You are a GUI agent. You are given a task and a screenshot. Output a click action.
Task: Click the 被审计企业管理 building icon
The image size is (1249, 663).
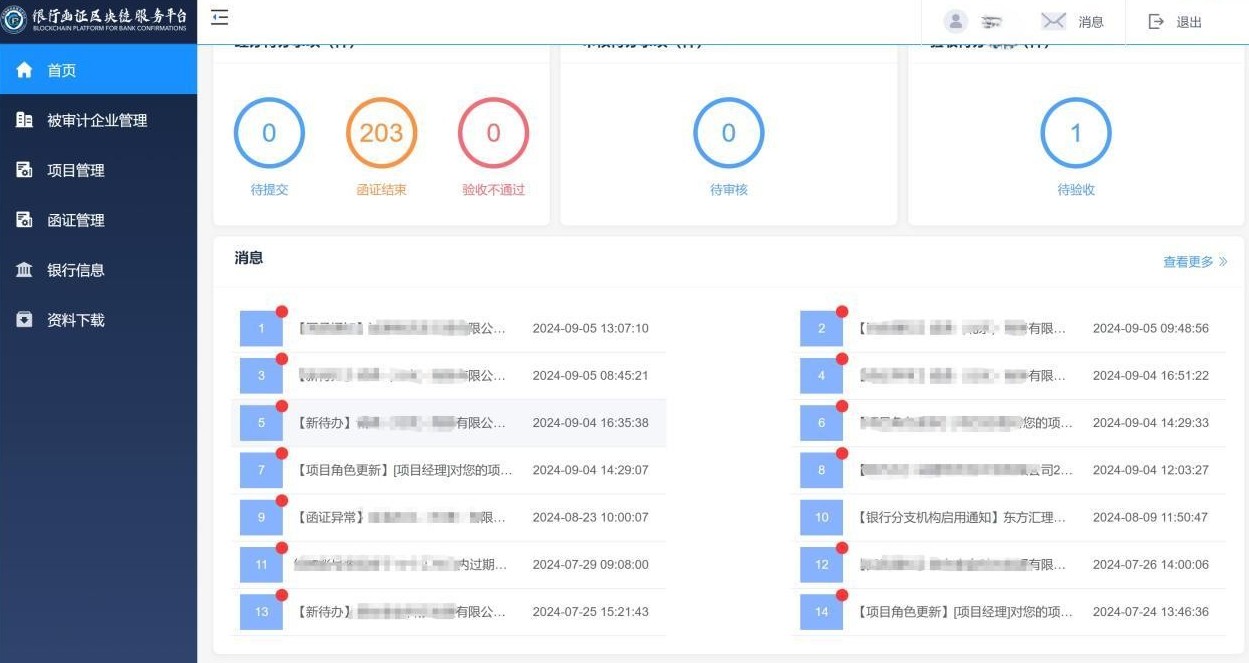(25, 120)
